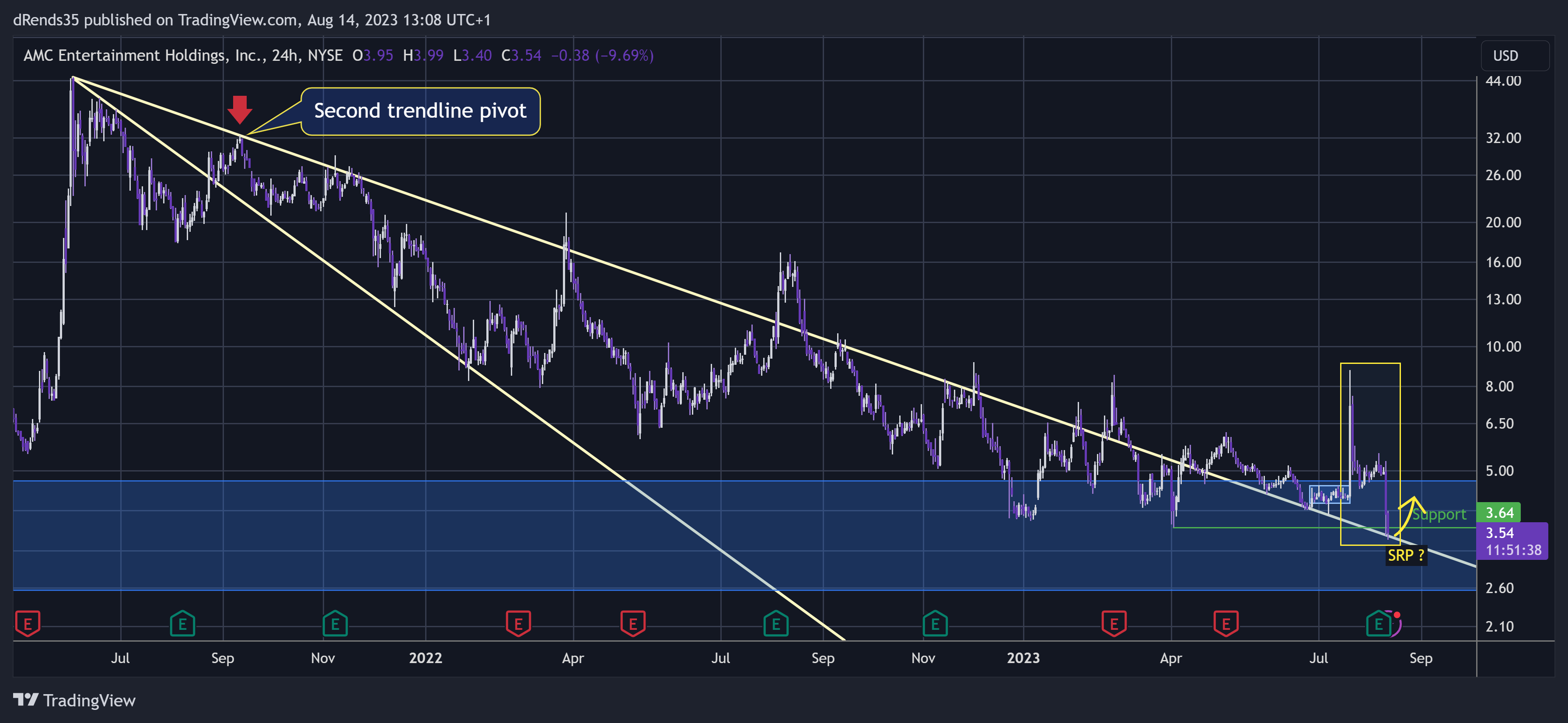Click the green earnings marker for August 2021
This screenshot has height=723, width=1568.
point(182,624)
